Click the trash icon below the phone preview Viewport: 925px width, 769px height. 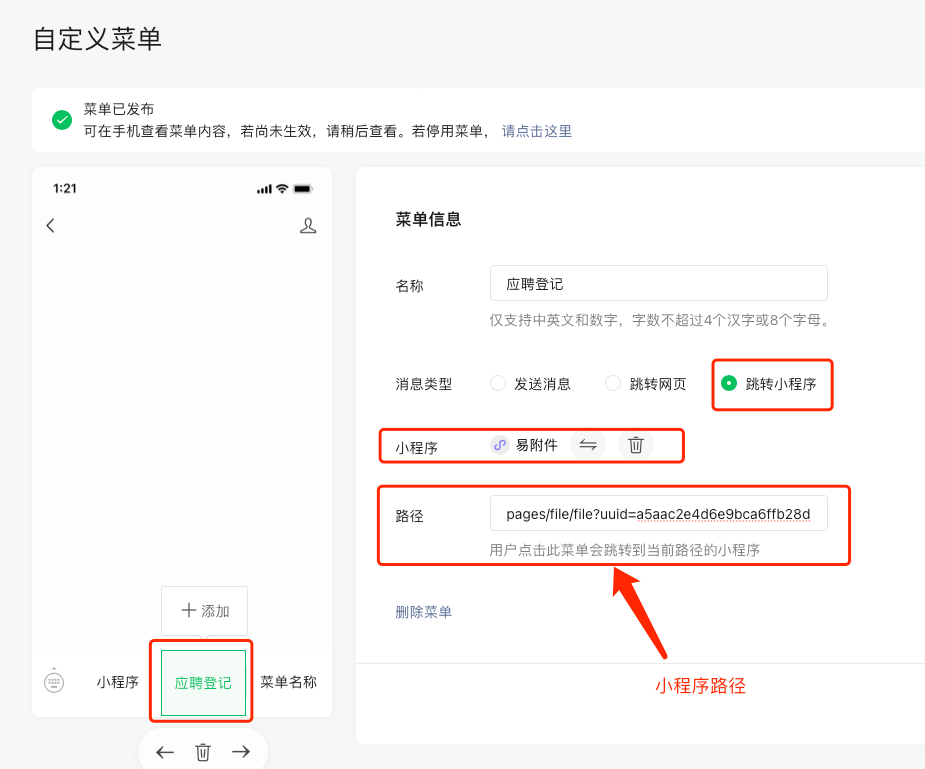pos(203,752)
